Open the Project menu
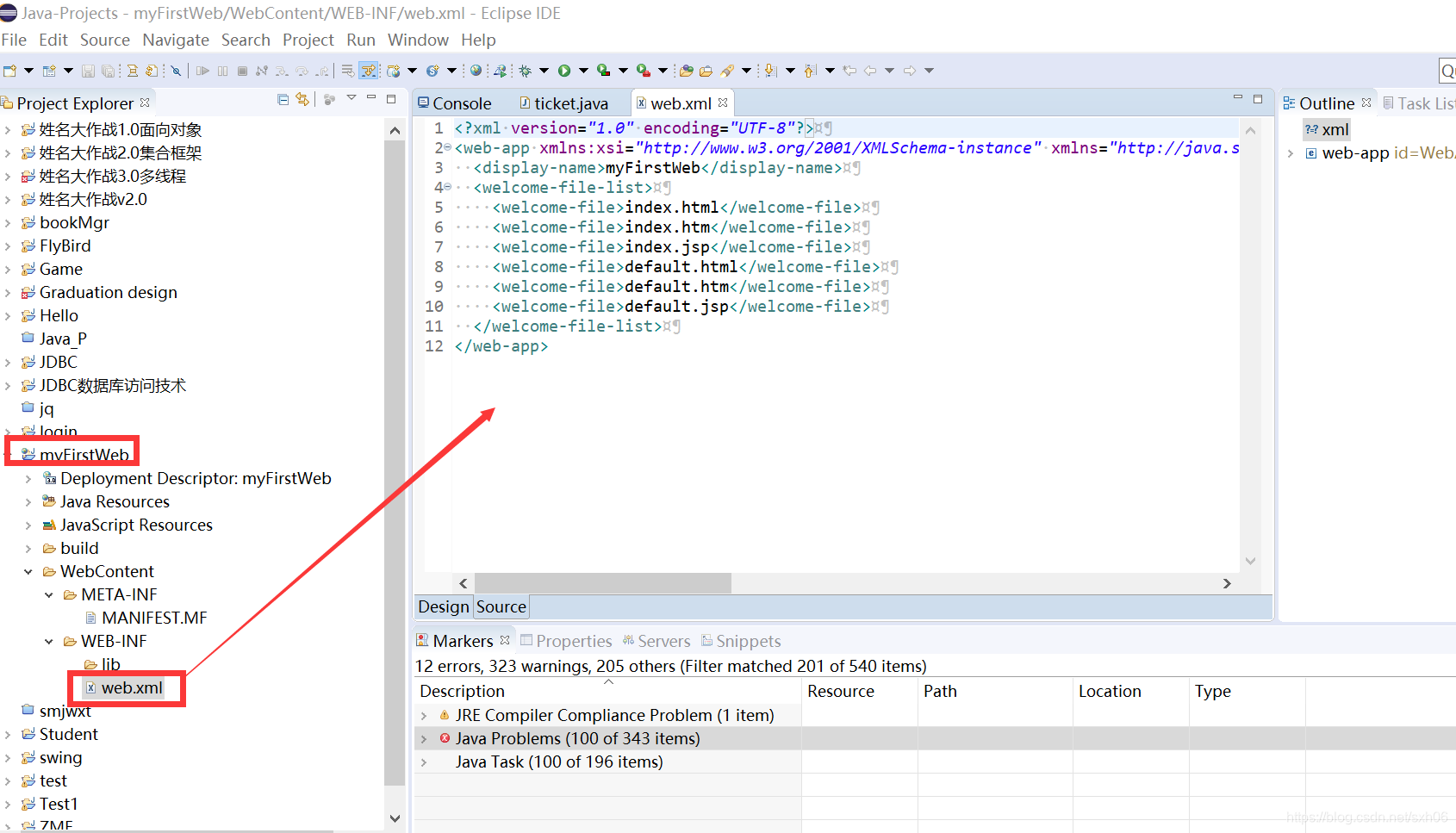 click(308, 40)
